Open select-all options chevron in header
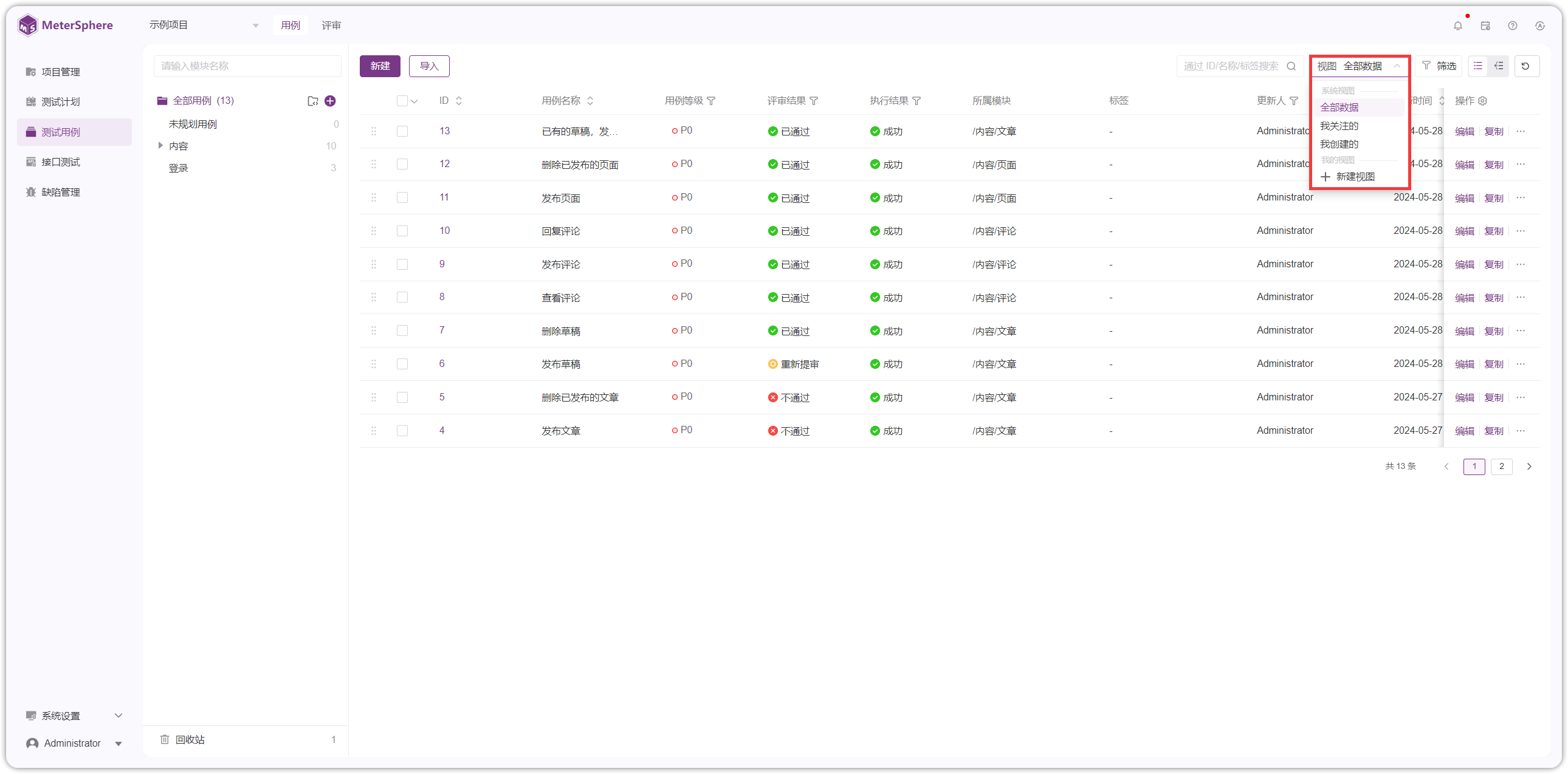This screenshot has height=774, width=1568. pos(414,101)
